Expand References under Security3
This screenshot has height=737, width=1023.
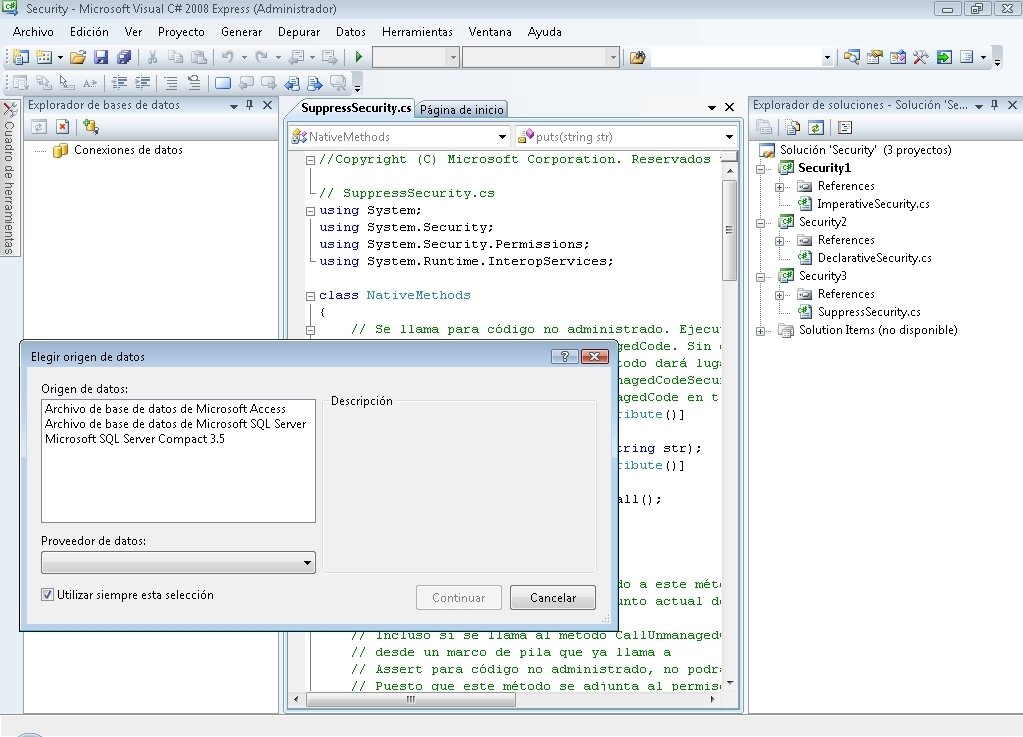tap(779, 295)
